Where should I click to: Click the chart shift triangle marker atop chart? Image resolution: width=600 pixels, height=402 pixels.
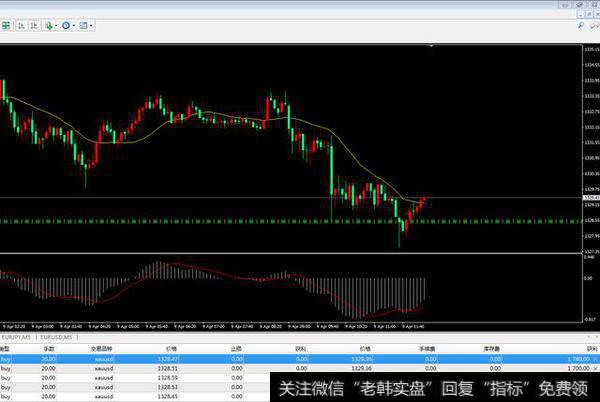[429, 46]
